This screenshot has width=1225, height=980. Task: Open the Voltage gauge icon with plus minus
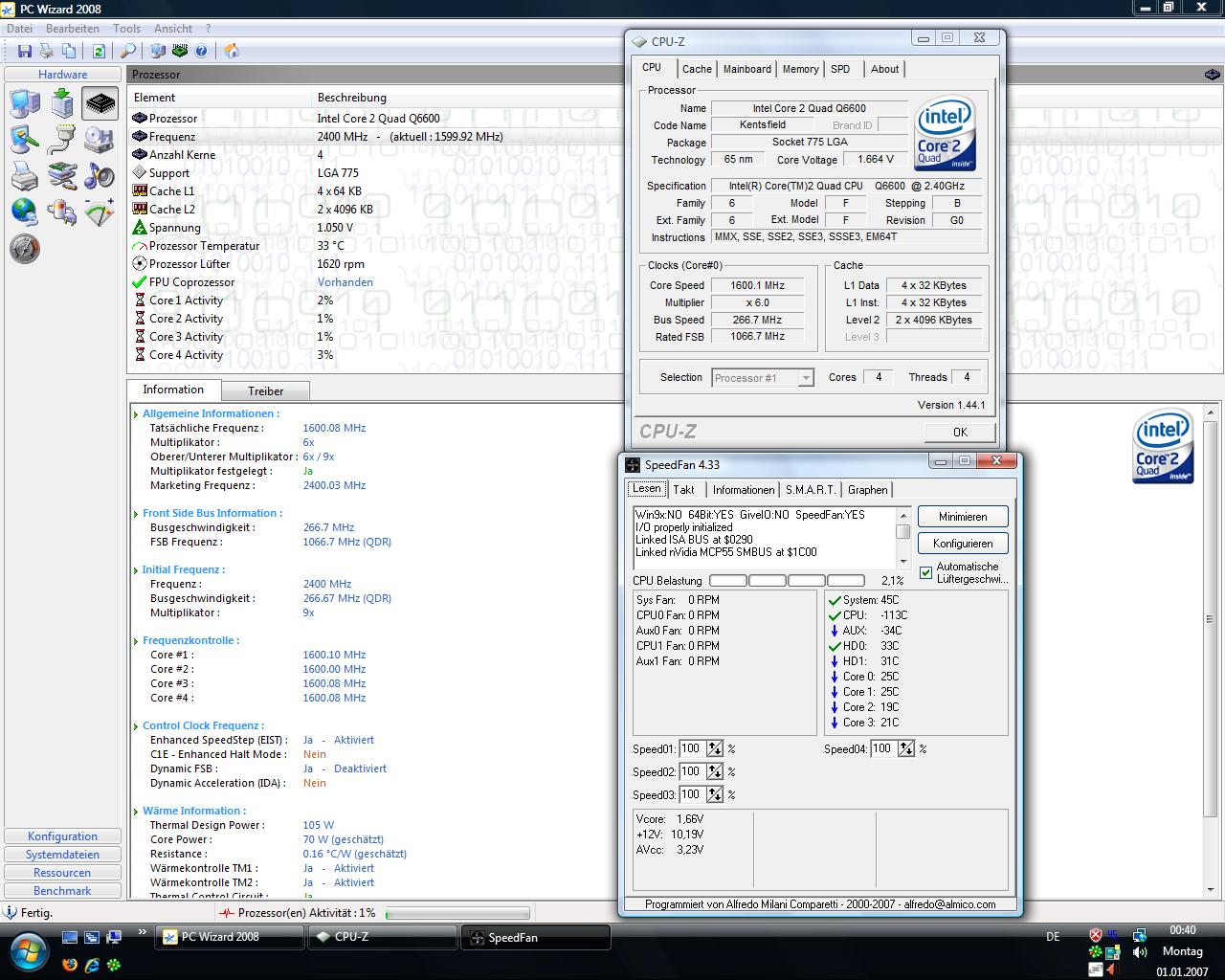click(x=100, y=212)
